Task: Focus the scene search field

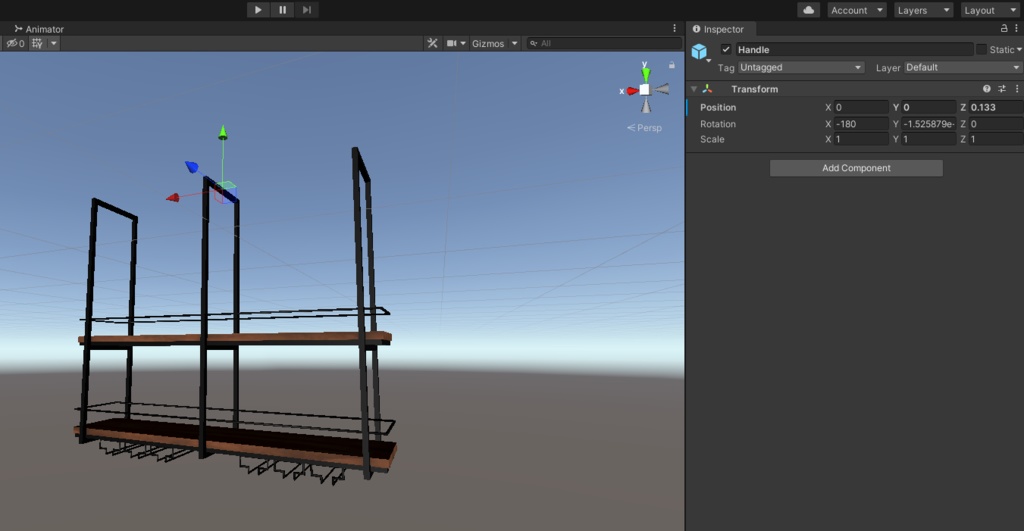Action: pos(604,43)
